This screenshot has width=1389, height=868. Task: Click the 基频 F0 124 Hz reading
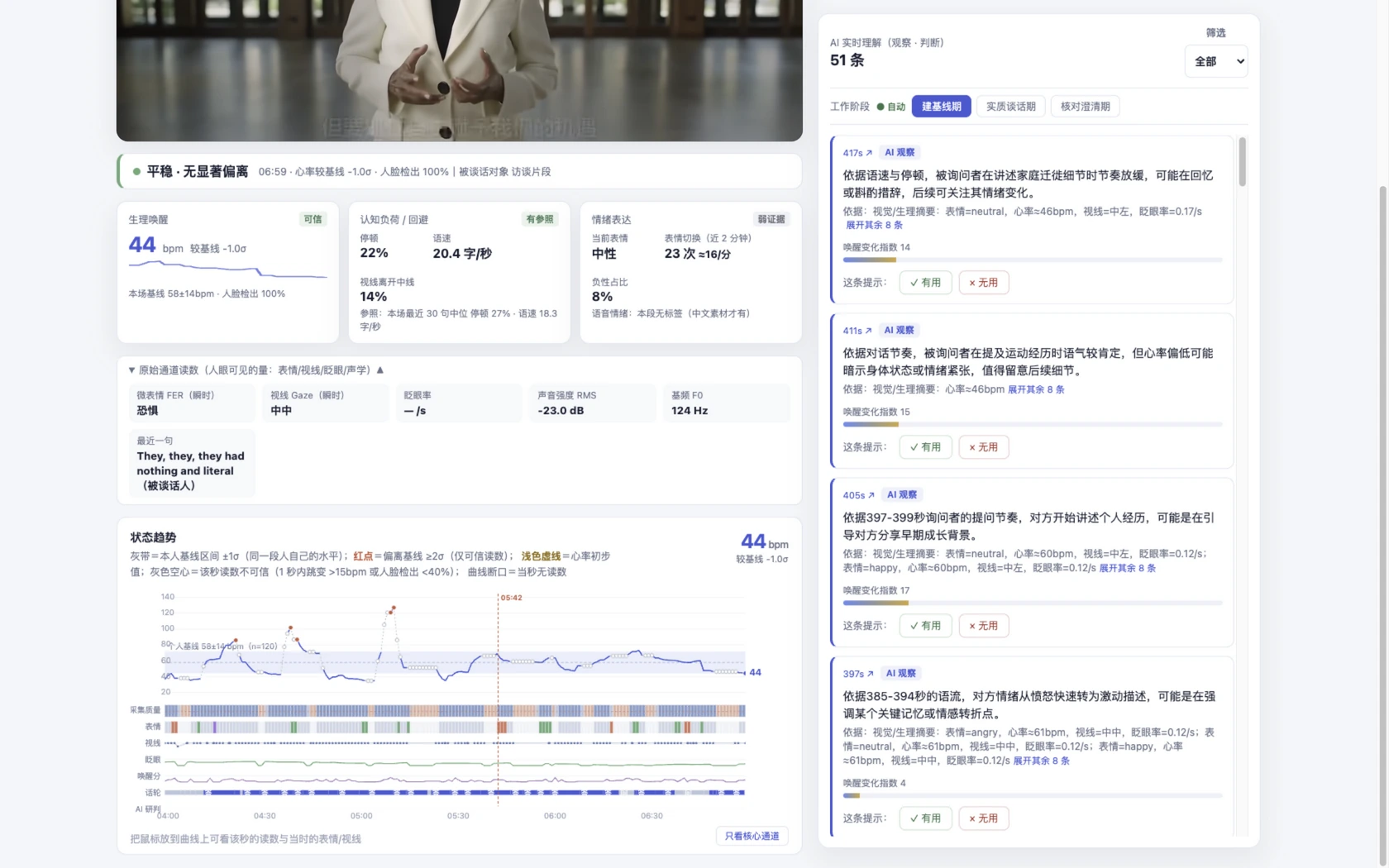[726, 403]
